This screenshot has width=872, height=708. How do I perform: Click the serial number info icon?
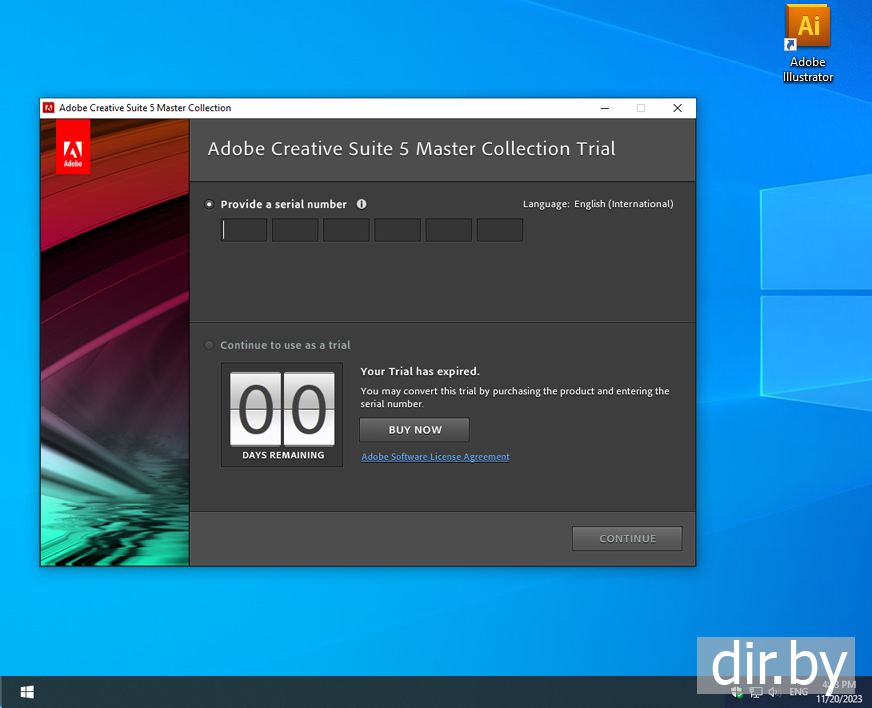(x=361, y=204)
